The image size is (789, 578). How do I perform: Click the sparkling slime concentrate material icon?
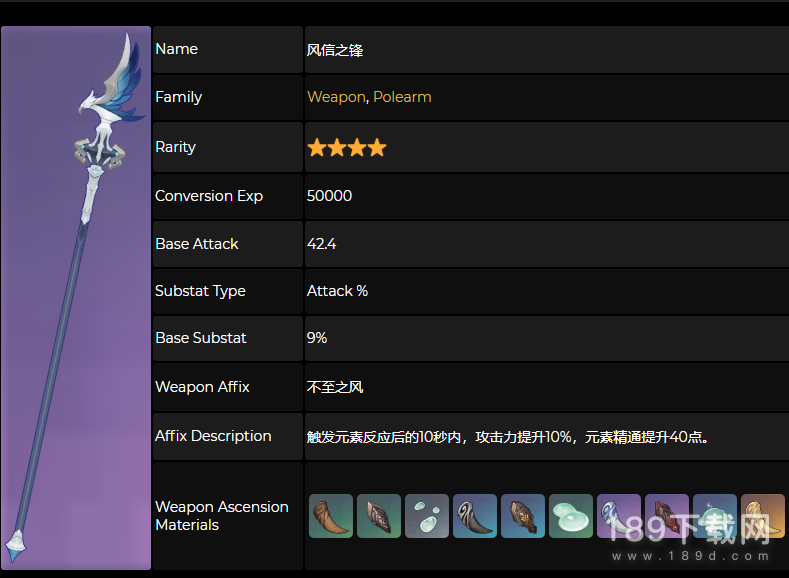(x=715, y=516)
